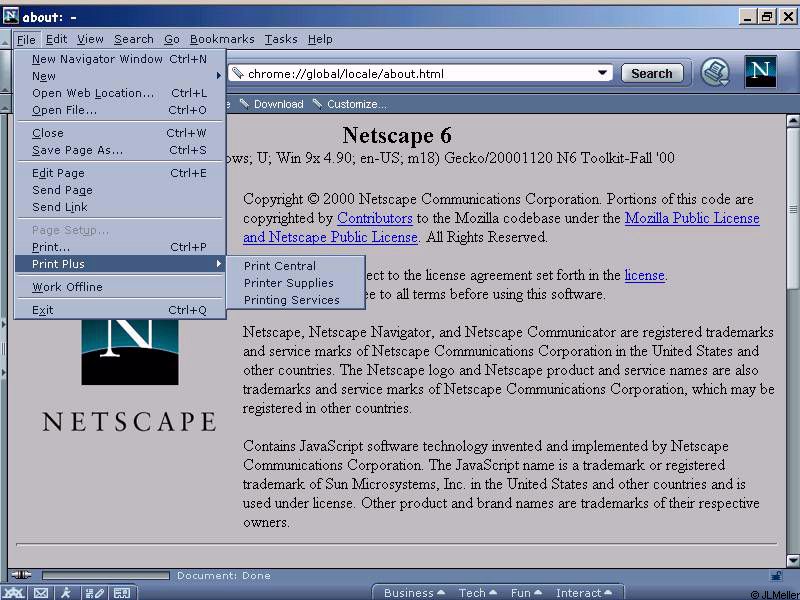Choose Save Page As

coord(120,150)
